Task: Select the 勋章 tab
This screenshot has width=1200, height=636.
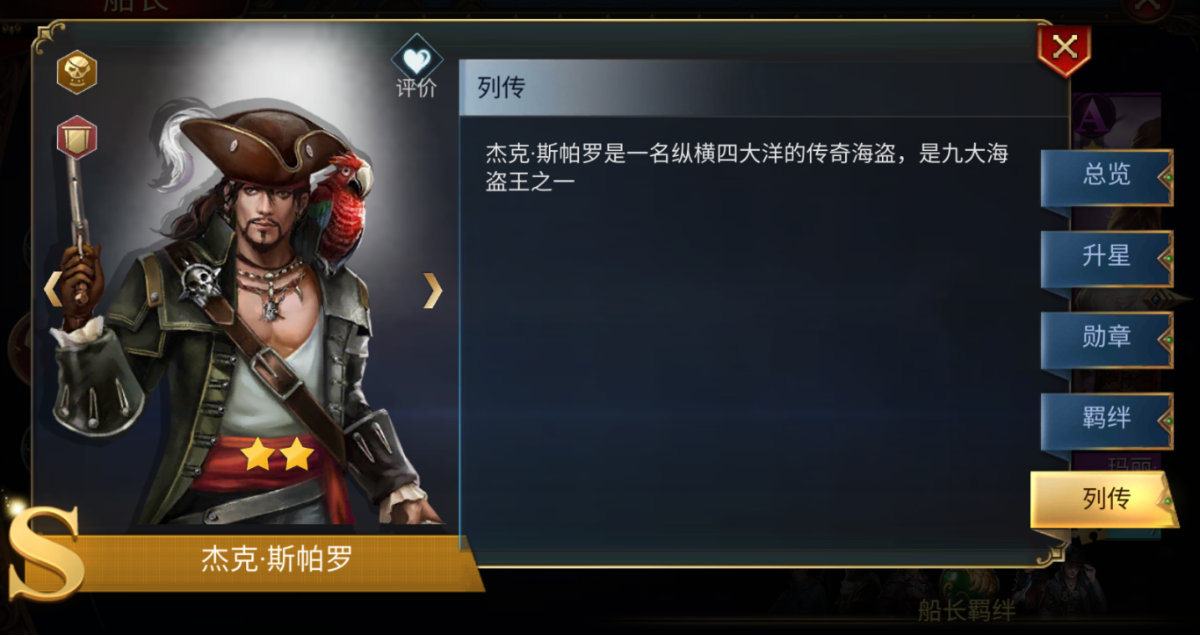Action: point(1106,338)
